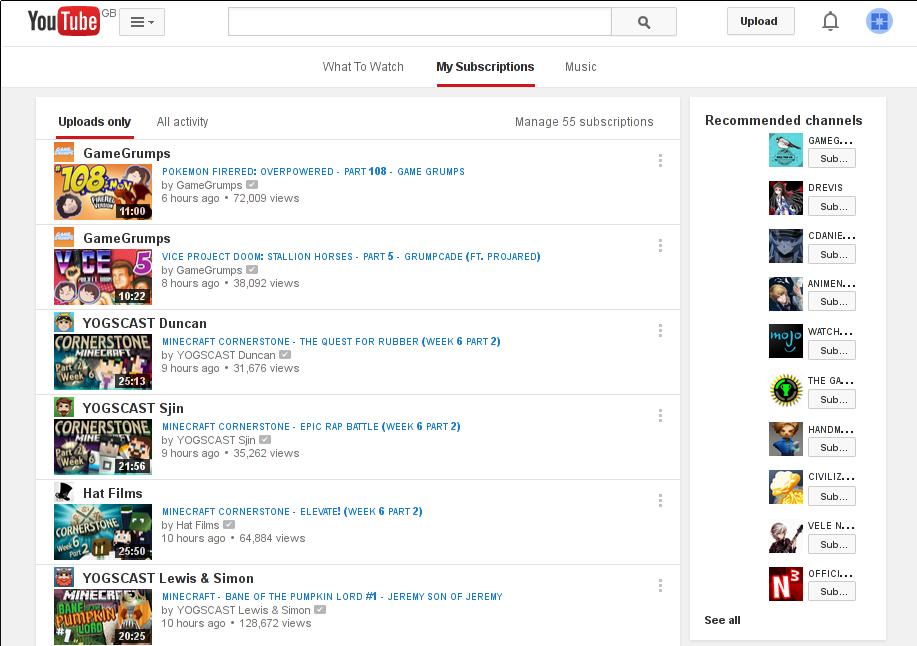
Task: Open options menu for Bane of Pumpkin Lord video
Action: click(x=660, y=585)
